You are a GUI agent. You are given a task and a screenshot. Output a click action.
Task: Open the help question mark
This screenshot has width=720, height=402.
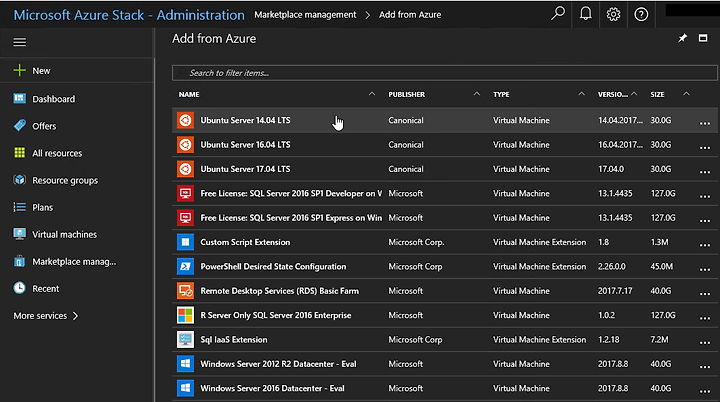pos(641,14)
